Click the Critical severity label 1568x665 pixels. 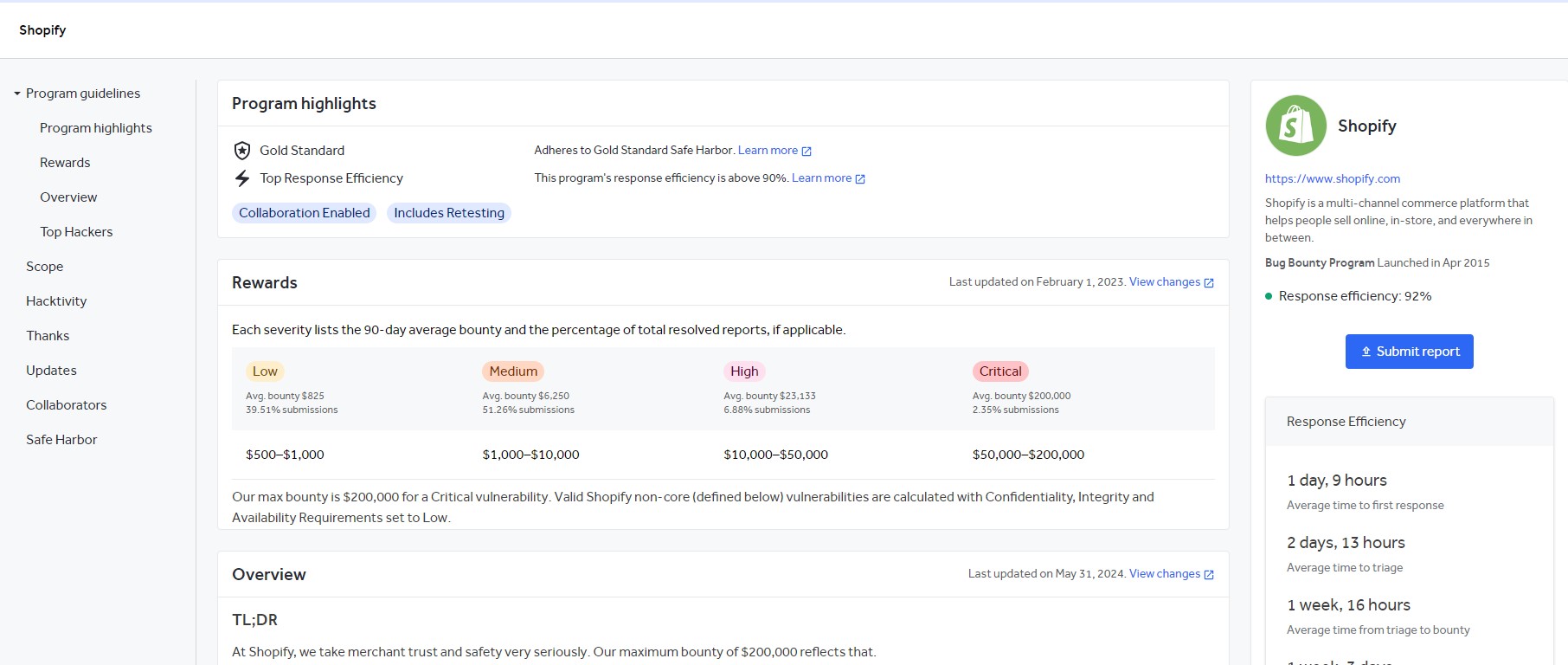[1000, 371]
